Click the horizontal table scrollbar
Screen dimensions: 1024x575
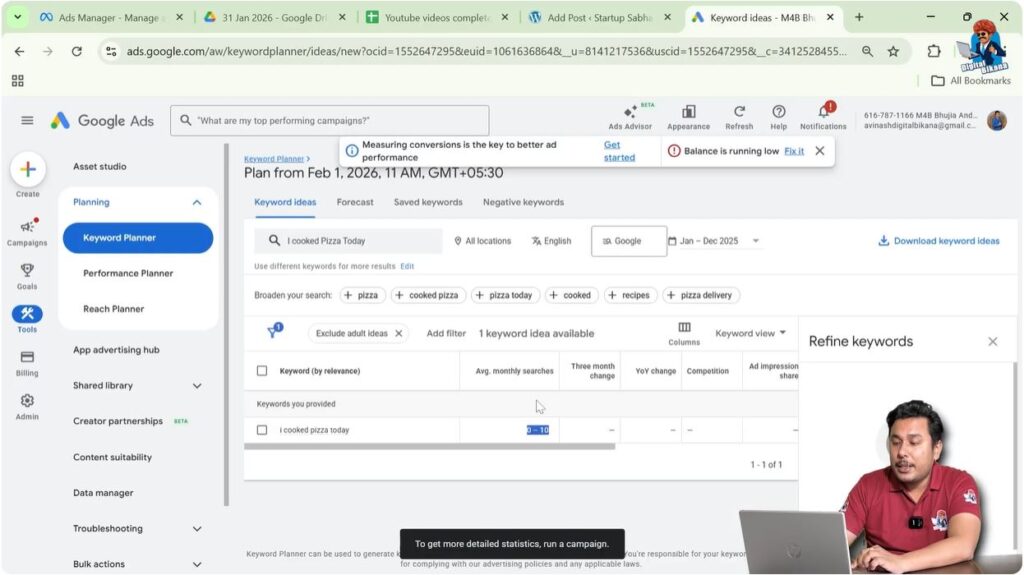click(429, 447)
